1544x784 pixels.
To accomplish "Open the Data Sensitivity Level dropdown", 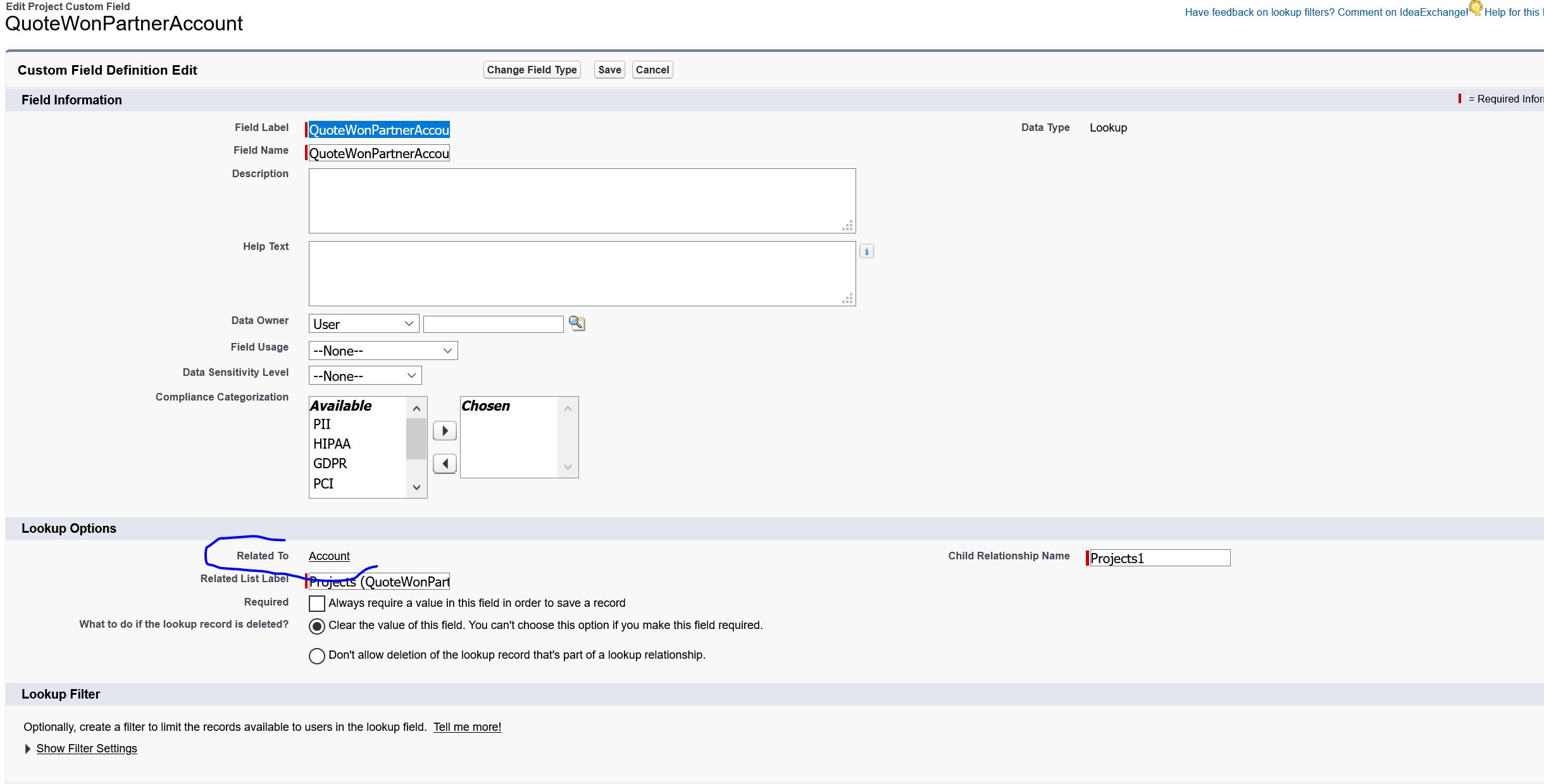I will click(x=364, y=376).
